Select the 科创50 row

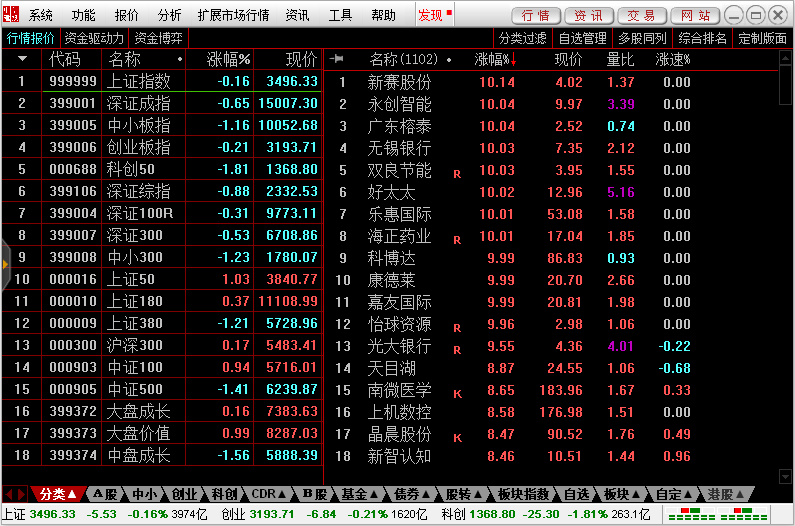pyautogui.click(x=162, y=169)
